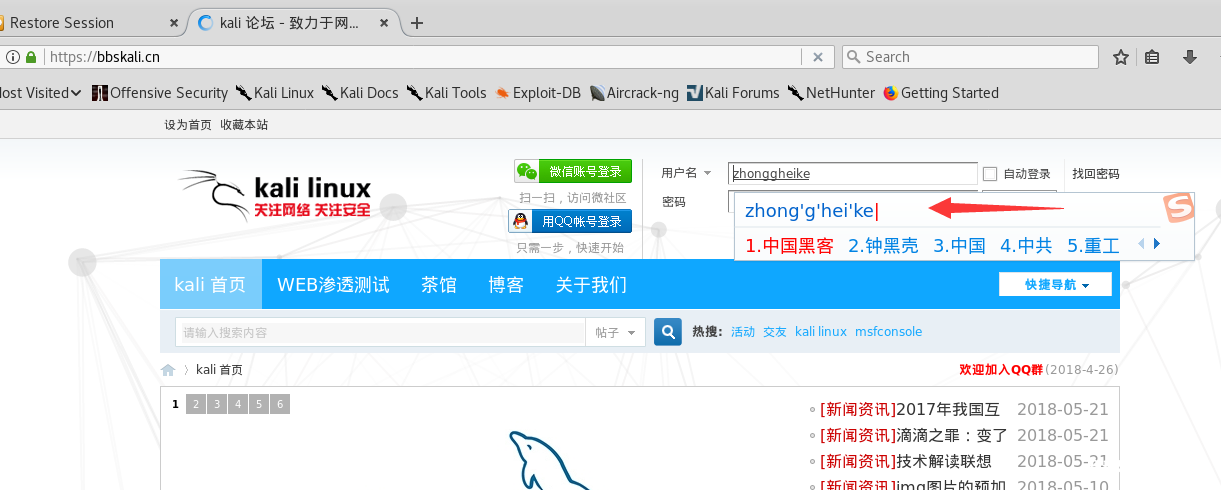Open the WEB渗透测试 nav tab
Viewport: 1221px width, 490px height.
[333, 285]
